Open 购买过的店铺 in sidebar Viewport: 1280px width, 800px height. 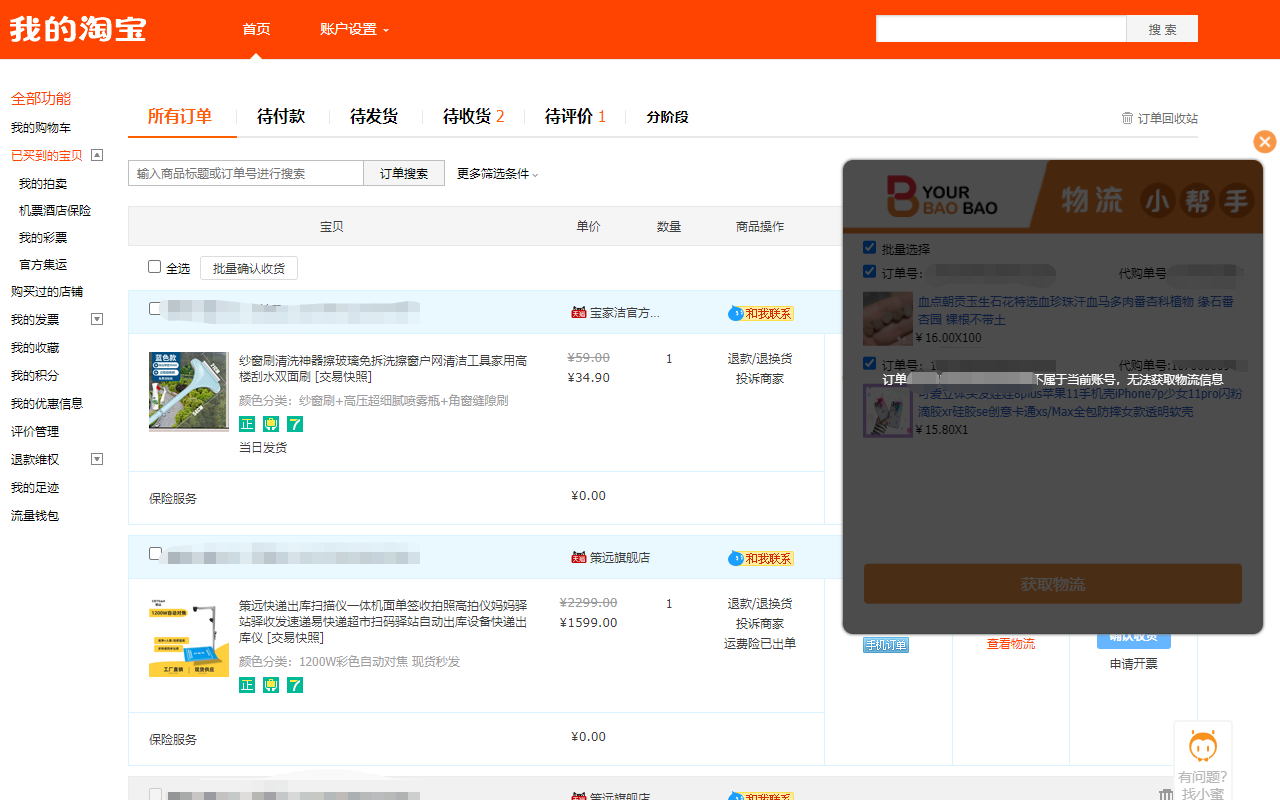[x=47, y=292]
